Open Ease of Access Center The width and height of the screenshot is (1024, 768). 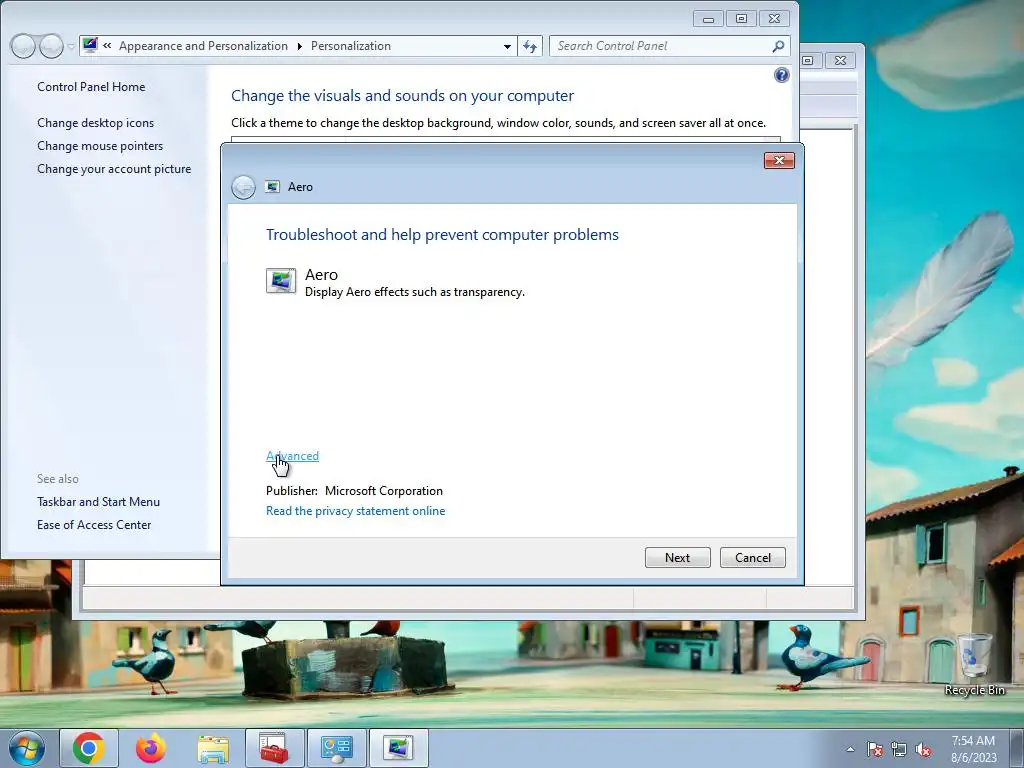point(94,524)
